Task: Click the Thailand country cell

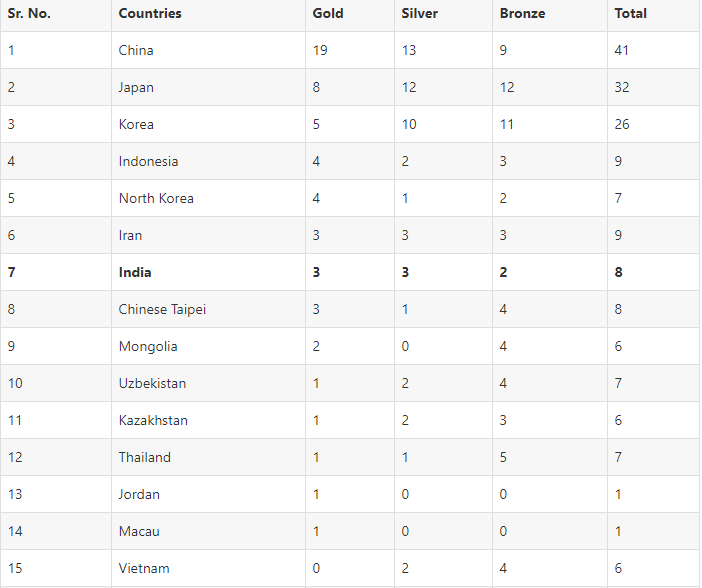Action: (x=145, y=457)
